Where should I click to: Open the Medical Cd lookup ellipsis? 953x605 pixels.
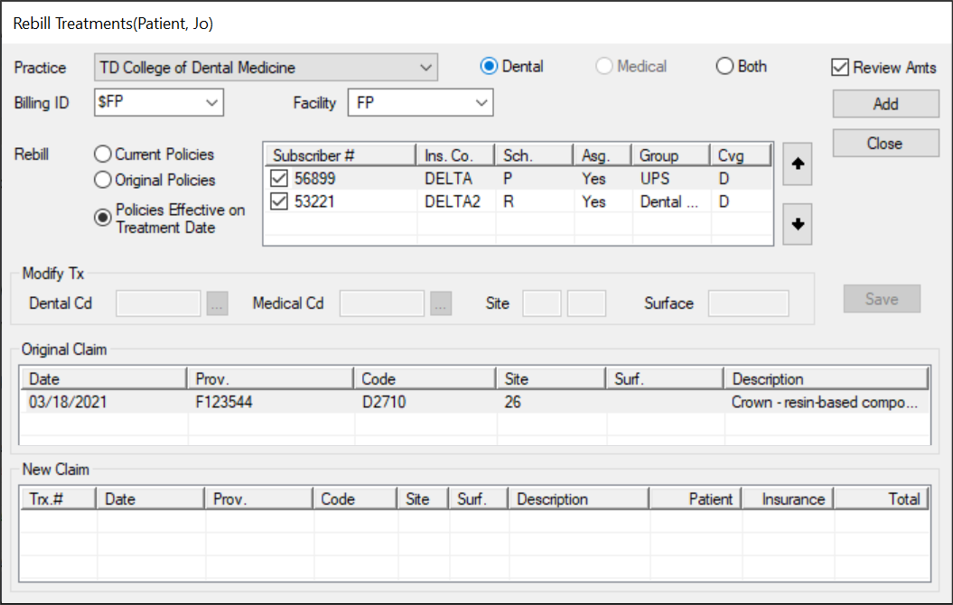440,304
